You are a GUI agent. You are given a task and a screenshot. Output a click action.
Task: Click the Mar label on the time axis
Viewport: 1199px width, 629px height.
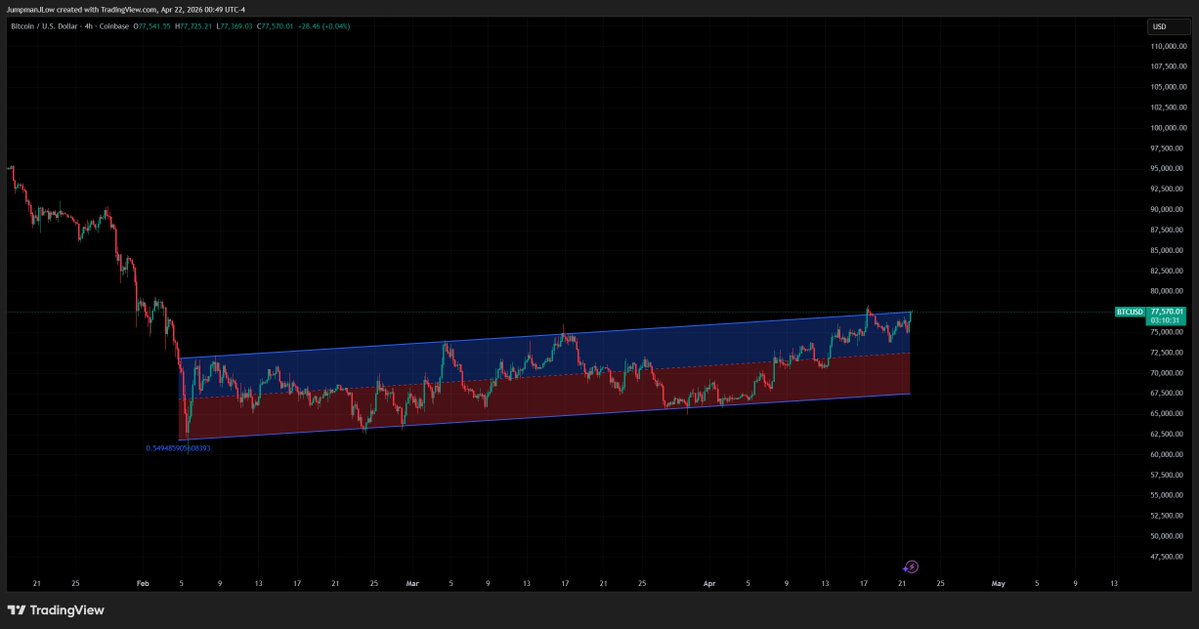[x=412, y=582]
